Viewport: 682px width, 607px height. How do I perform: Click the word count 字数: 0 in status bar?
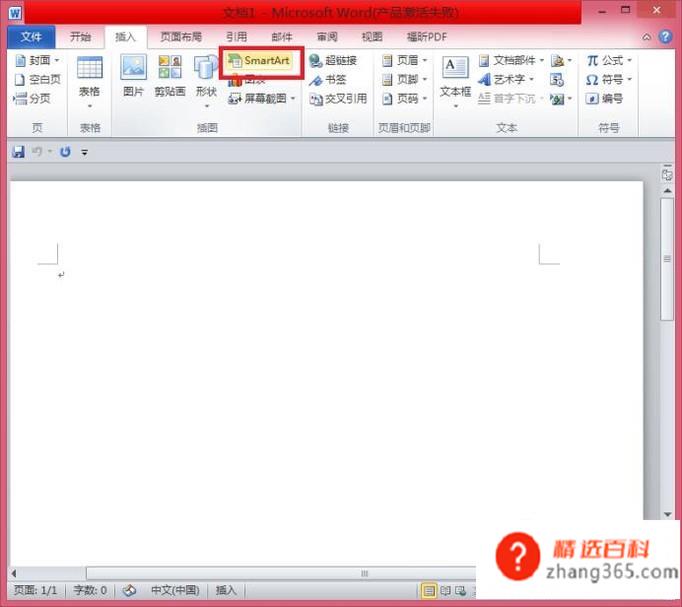(90, 590)
